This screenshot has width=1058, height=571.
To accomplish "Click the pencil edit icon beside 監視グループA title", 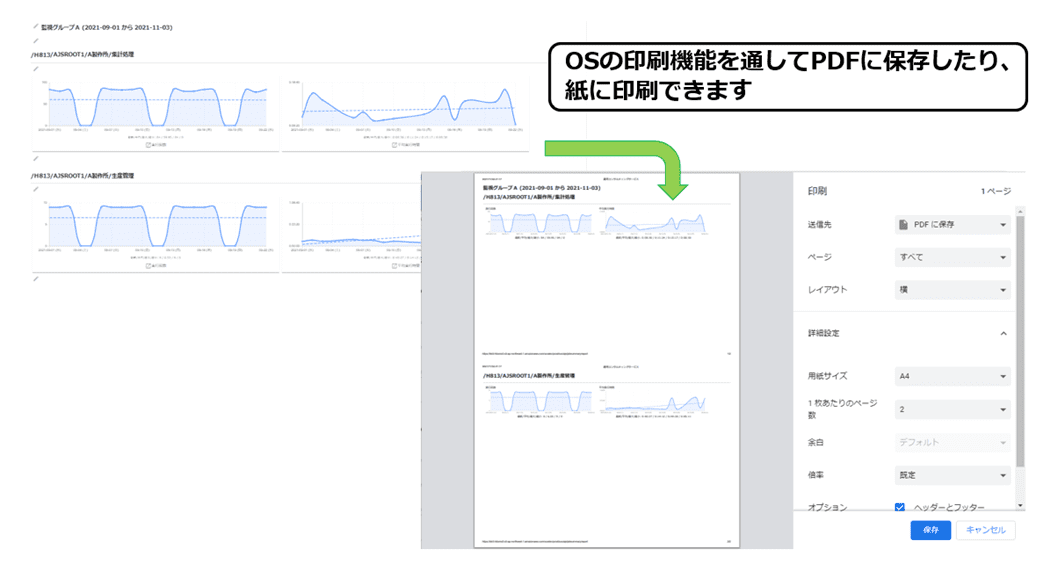I will point(35,27).
